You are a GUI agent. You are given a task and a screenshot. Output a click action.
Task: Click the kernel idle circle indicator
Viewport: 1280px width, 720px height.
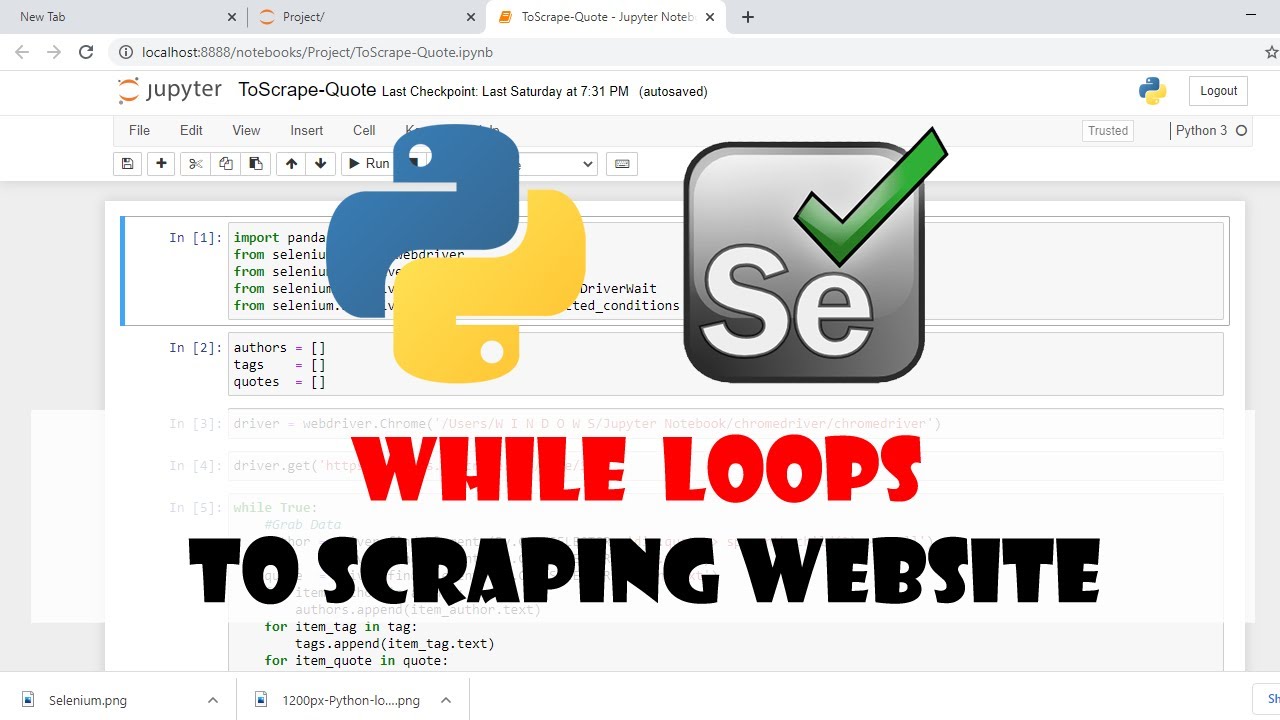tap(1242, 130)
